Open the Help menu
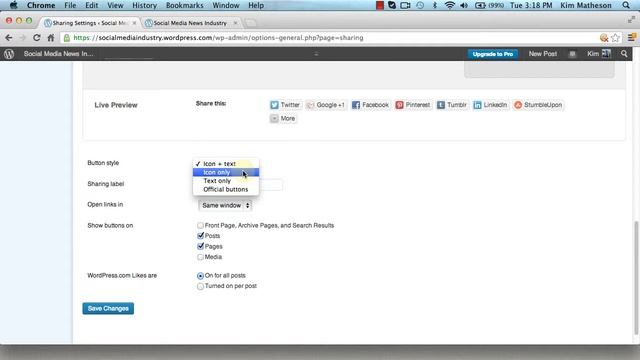Viewport: 640px width, 360px height. click(256, 5)
